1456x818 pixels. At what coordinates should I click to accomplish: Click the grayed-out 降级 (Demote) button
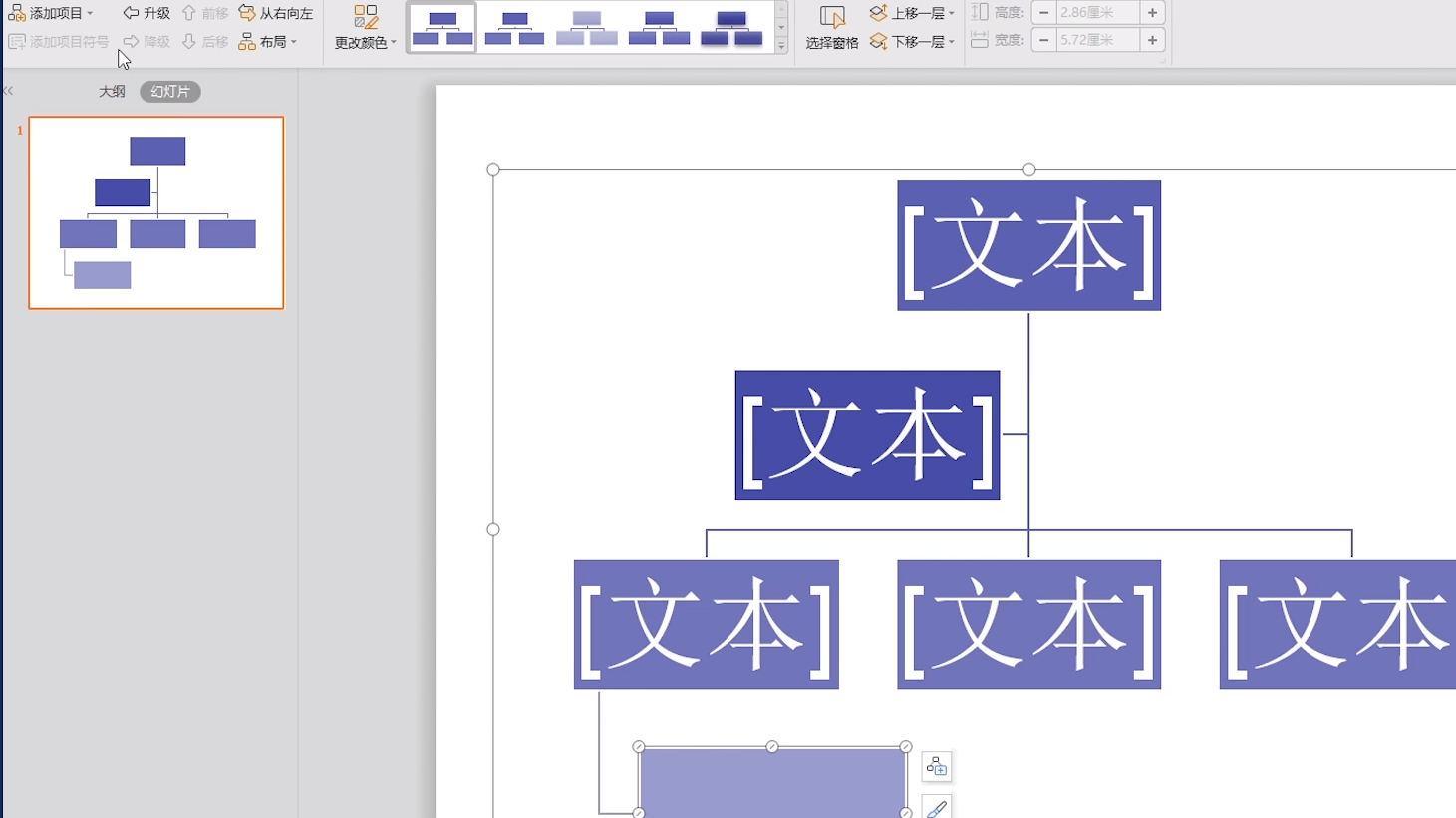click(146, 42)
